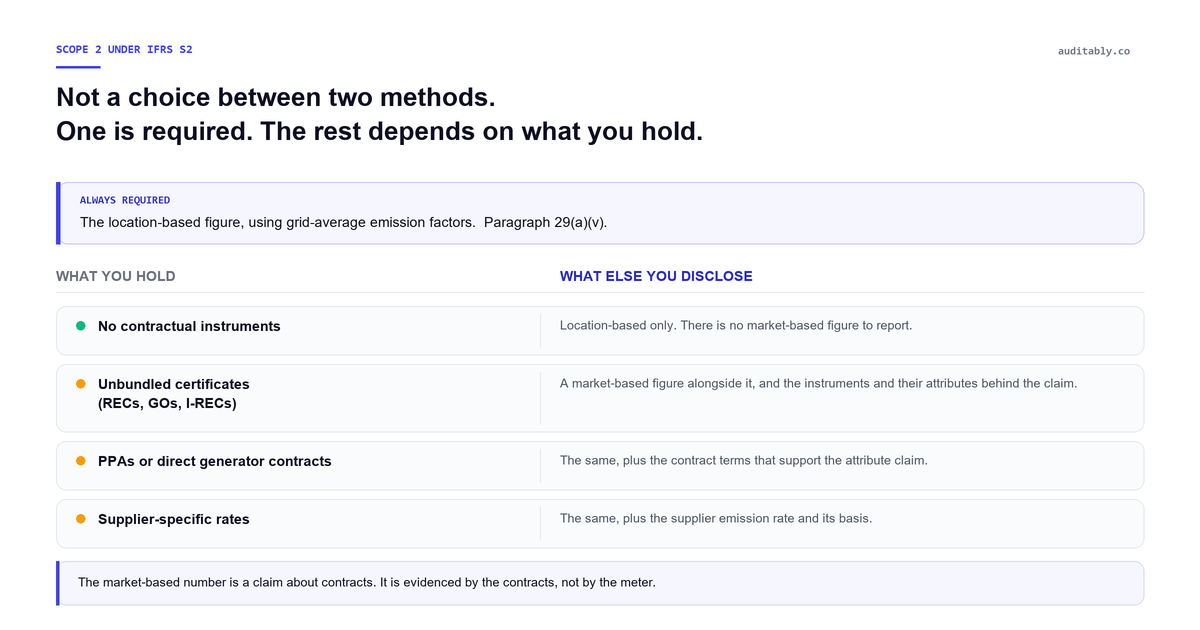Click the '(RECs, GOs, I-RECs)' subtitle
Image resolution: width=1200 pixels, height=630 pixels.
167,403
